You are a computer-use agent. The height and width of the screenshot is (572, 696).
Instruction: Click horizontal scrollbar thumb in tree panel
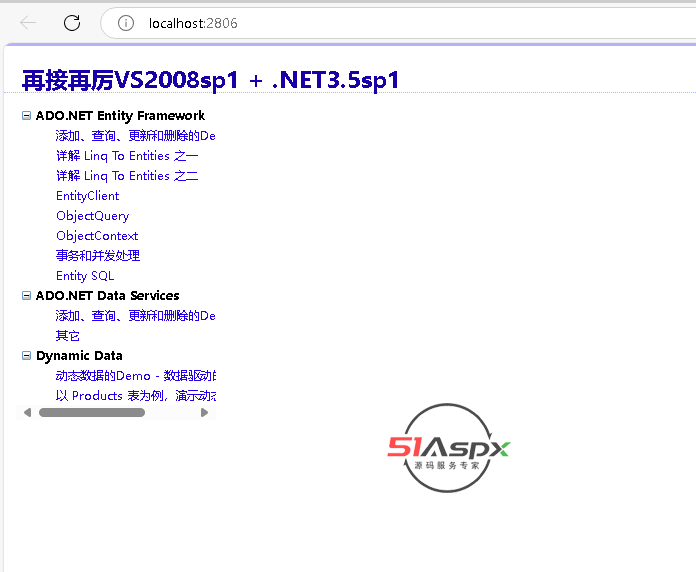(x=92, y=413)
